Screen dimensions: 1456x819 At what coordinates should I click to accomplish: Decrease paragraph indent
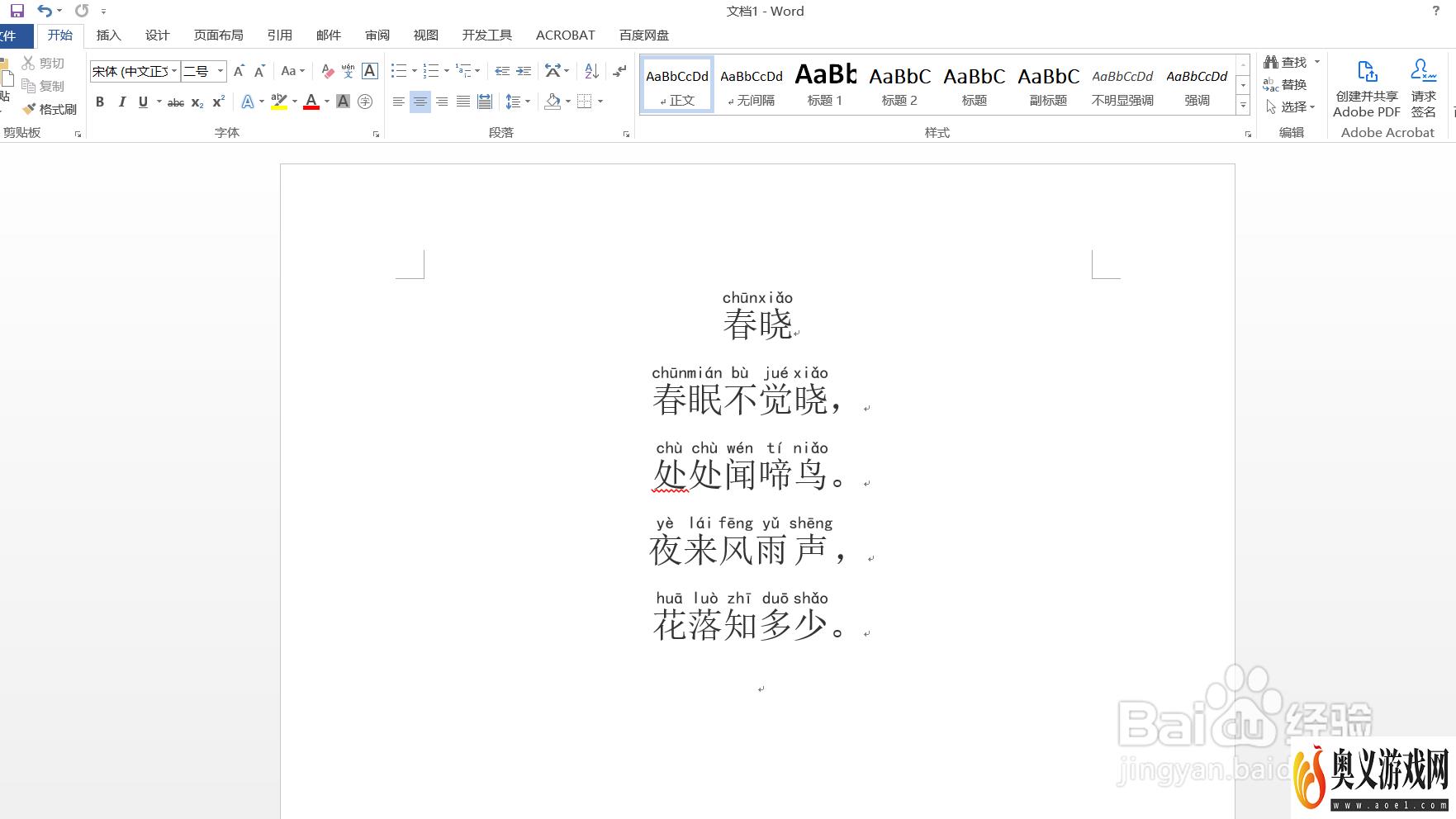(x=501, y=71)
